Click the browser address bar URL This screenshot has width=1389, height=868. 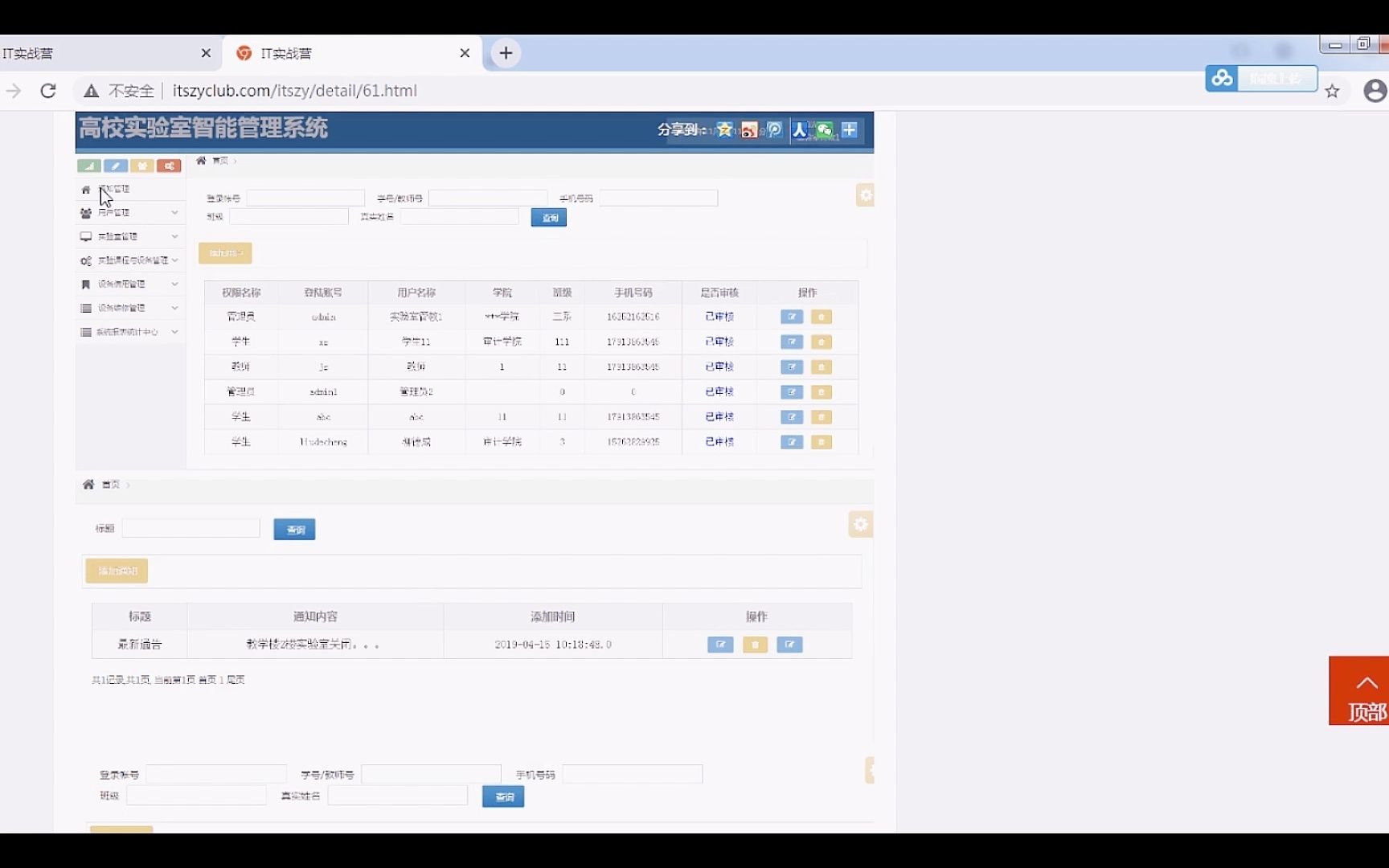click(295, 91)
